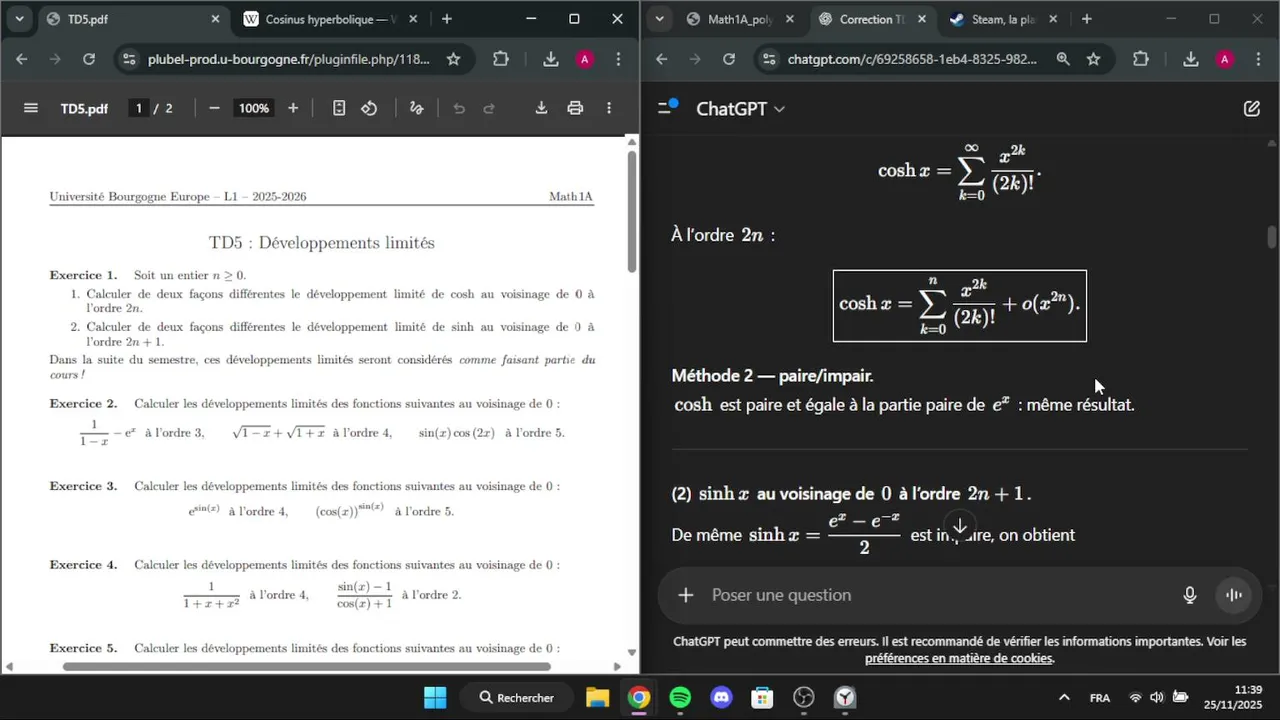Click the PDF vertical scrollbar thumb

(x=631, y=210)
